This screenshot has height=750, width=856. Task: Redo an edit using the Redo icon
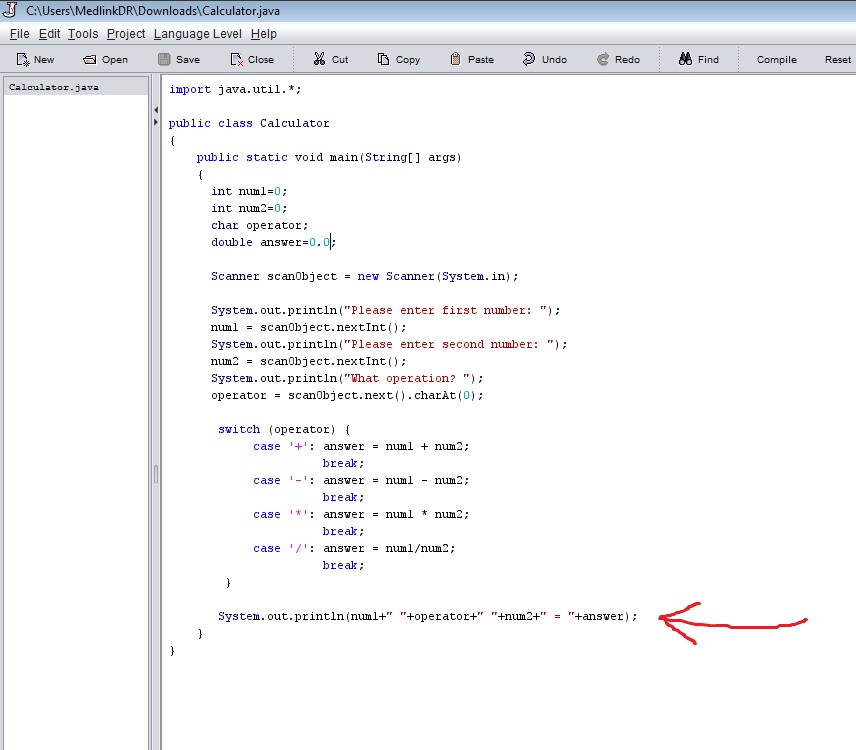pos(618,59)
